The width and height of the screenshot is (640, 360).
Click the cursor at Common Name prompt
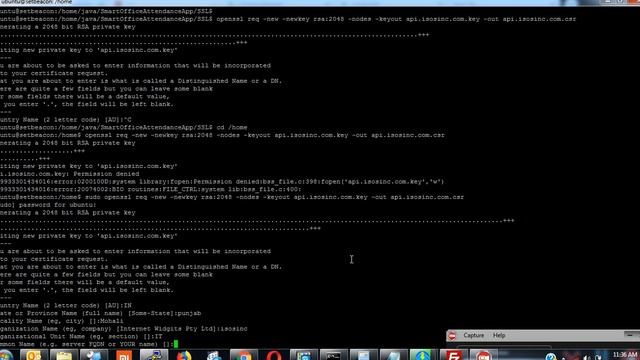coord(176,344)
